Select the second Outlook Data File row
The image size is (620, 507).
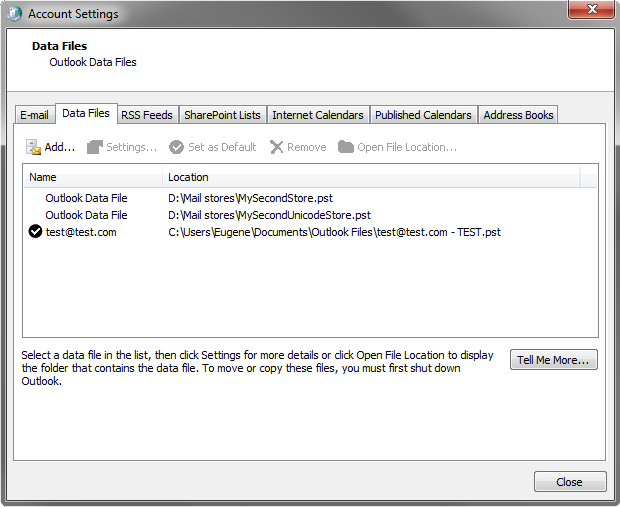coord(310,215)
